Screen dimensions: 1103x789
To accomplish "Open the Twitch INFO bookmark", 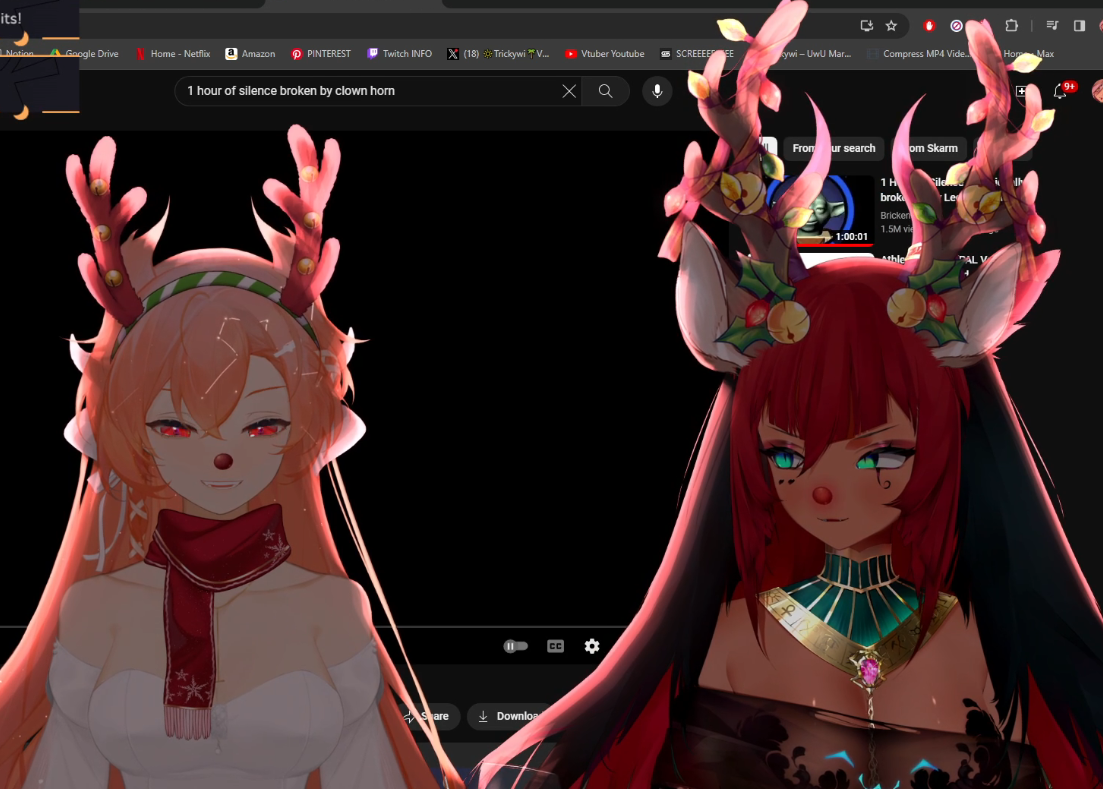I will coord(400,53).
